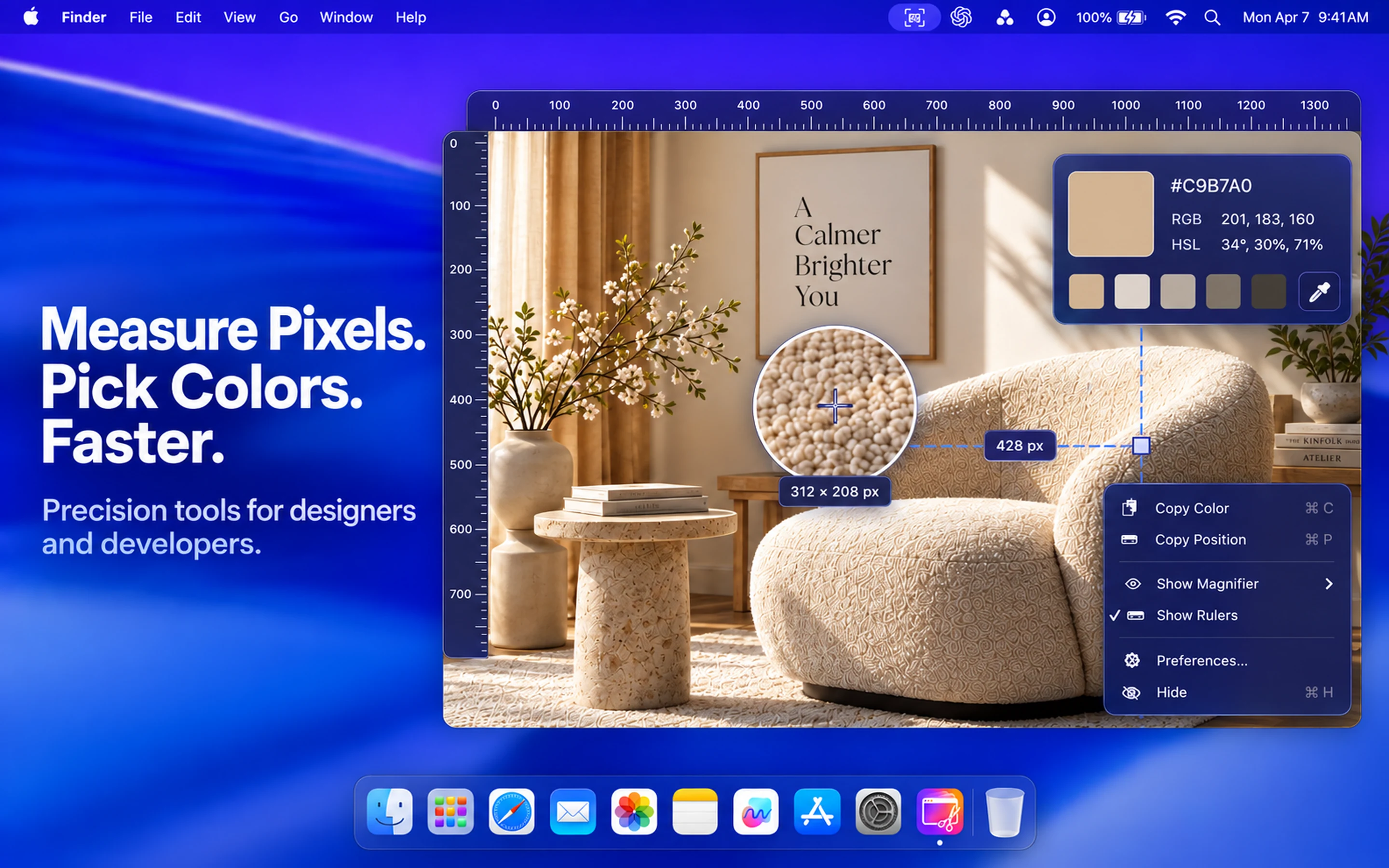This screenshot has height=868, width=1389.
Task: Select Copy Color in context menu
Action: [1226, 508]
